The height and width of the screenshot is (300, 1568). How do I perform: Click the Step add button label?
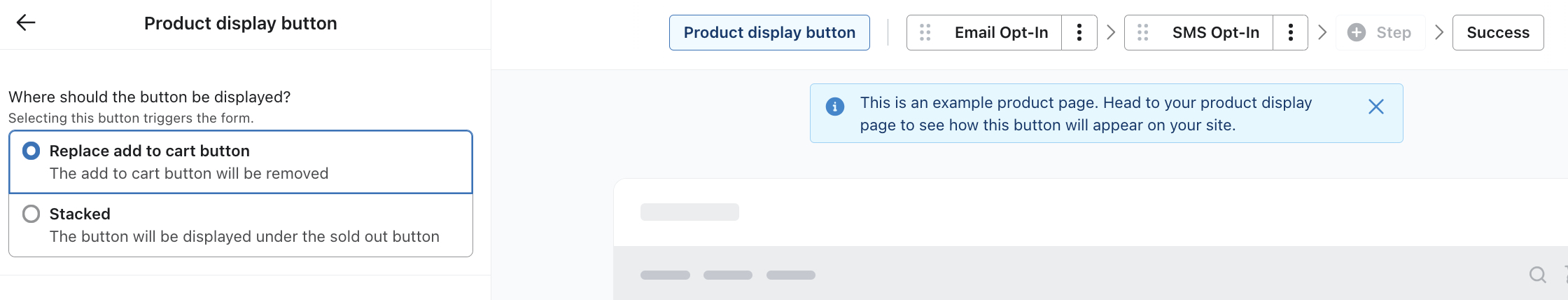[x=1394, y=32]
